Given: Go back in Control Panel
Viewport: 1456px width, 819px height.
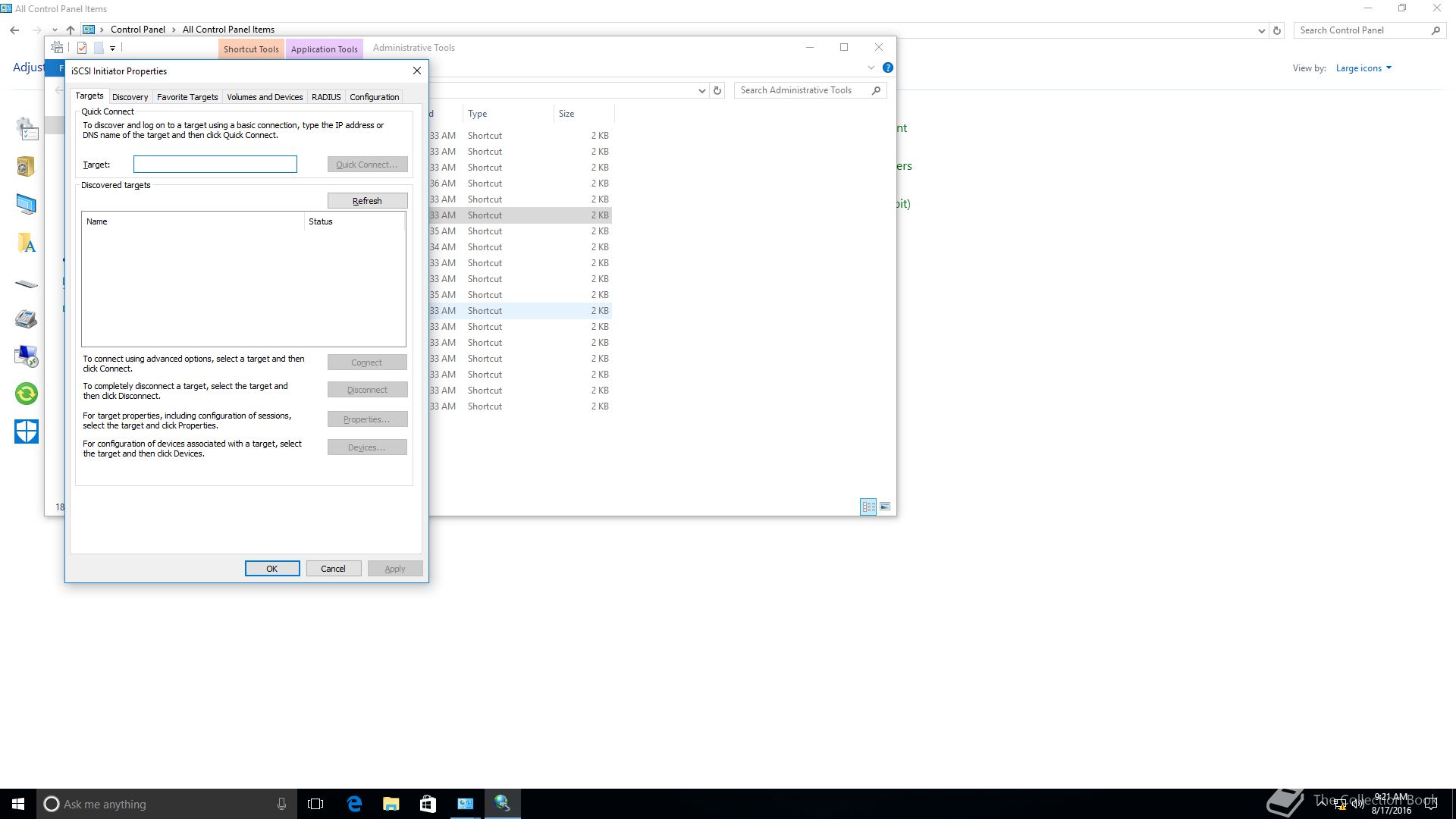Looking at the screenshot, I should pyautogui.click(x=14, y=30).
